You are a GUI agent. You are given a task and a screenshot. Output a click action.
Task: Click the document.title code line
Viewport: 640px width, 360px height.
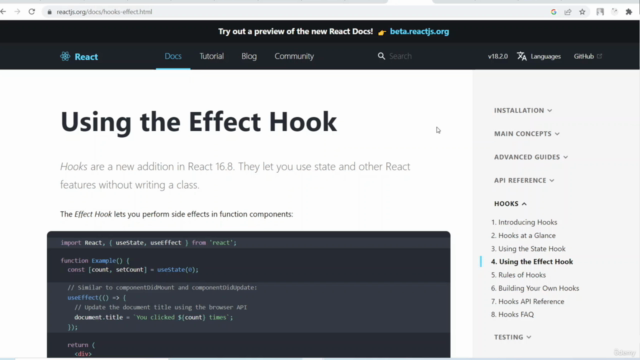153,317
